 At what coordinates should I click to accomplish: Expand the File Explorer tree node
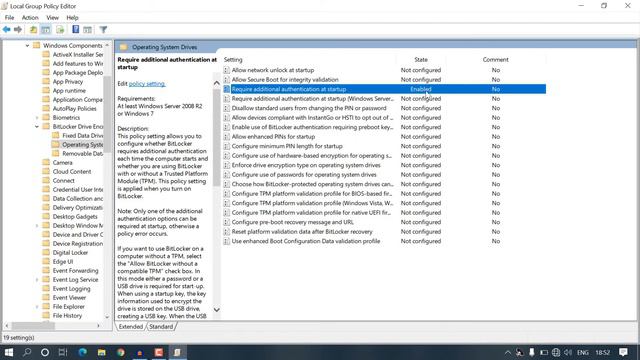point(37,307)
